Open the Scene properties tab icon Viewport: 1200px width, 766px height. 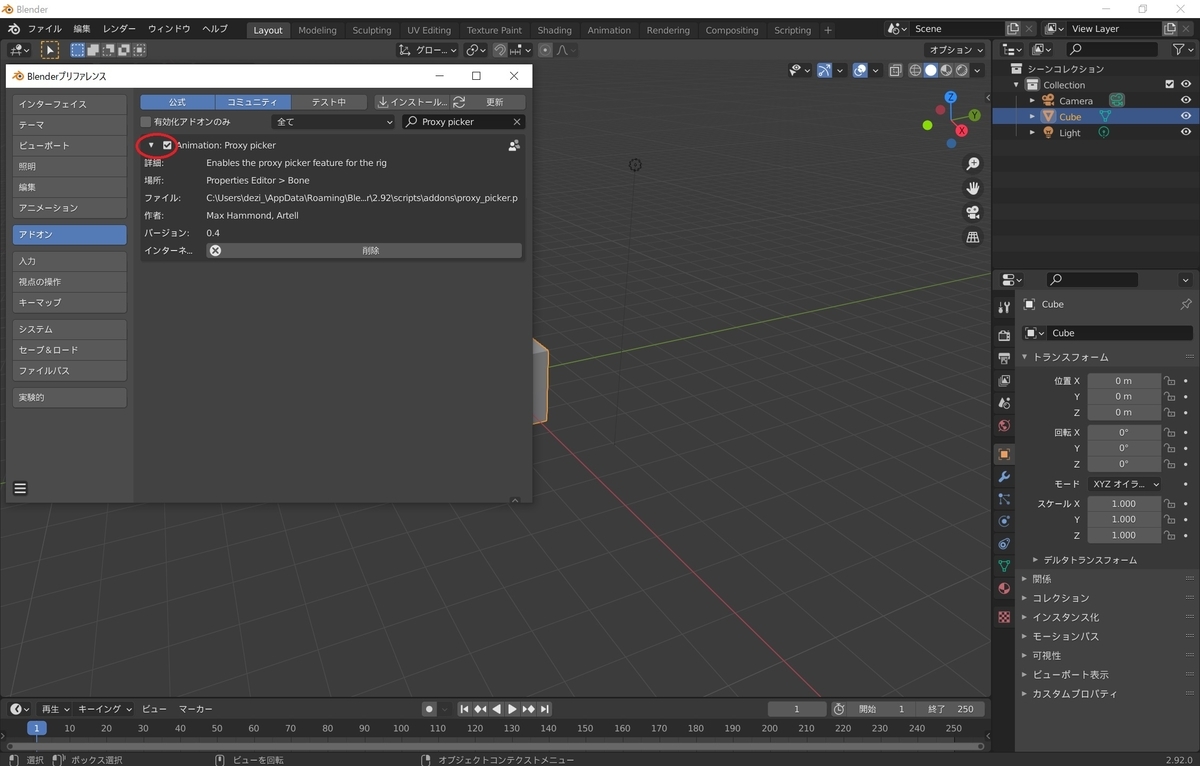pyautogui.click(x=1004, y=403)
